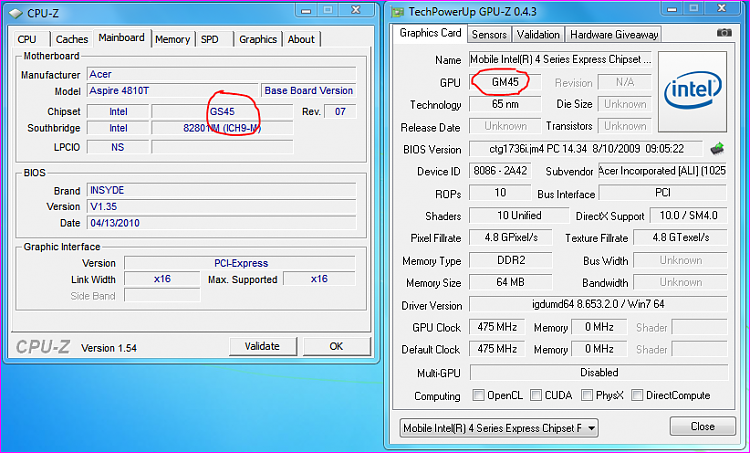Click the Graphic Interface Version PCI-Express
This screenshot has width=750, height=453.
coord(240,263)
